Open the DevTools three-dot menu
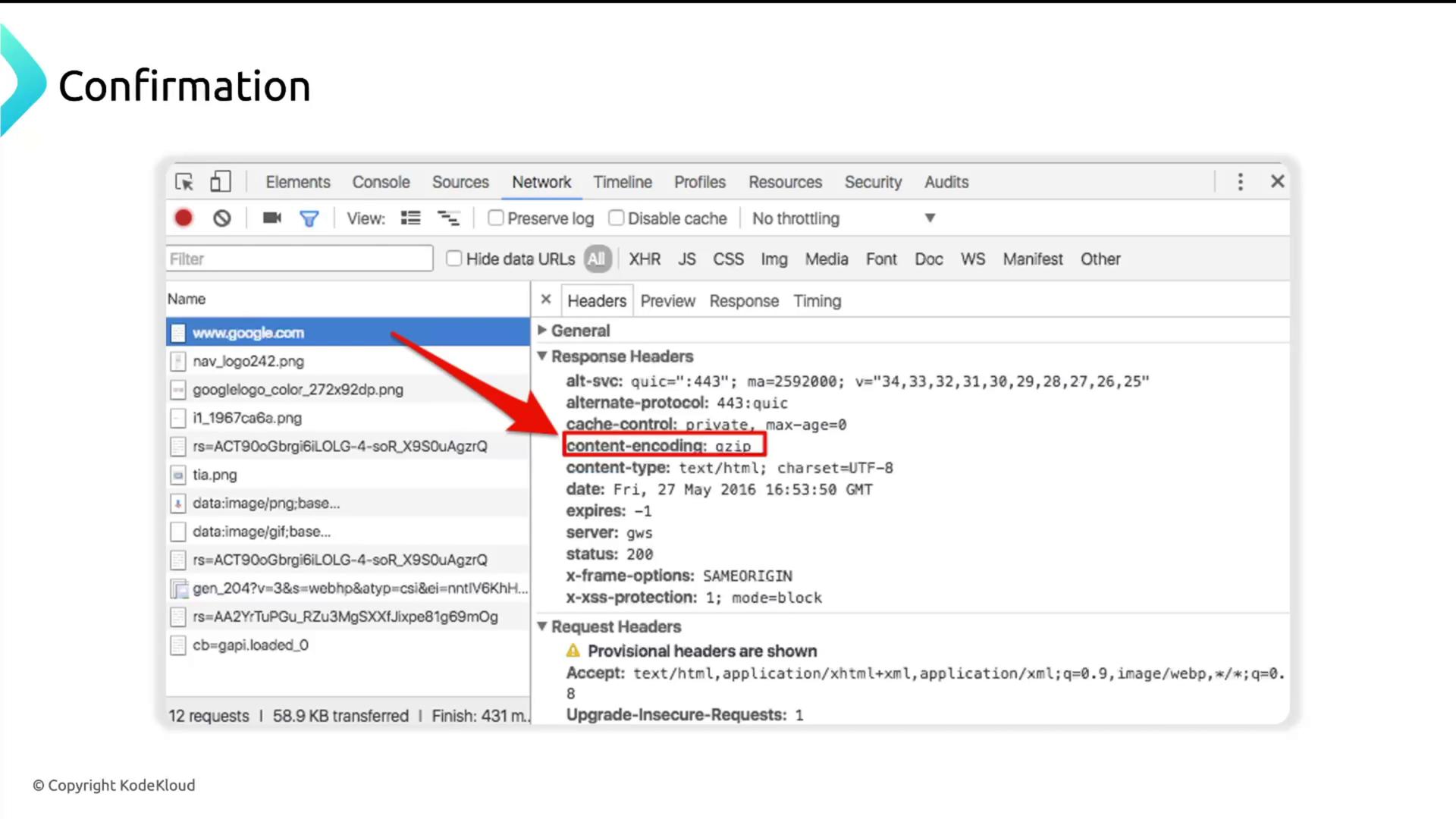Image resolution: width=1456 pixels, height=819 pixels. (1240, 182)
